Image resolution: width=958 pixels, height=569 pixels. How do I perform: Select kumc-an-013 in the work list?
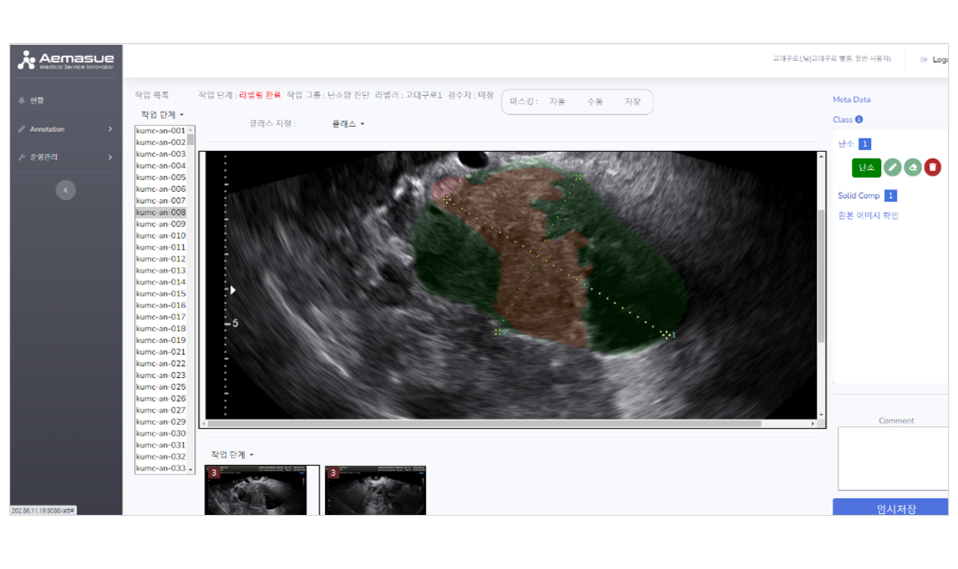[x=161, y=270]
